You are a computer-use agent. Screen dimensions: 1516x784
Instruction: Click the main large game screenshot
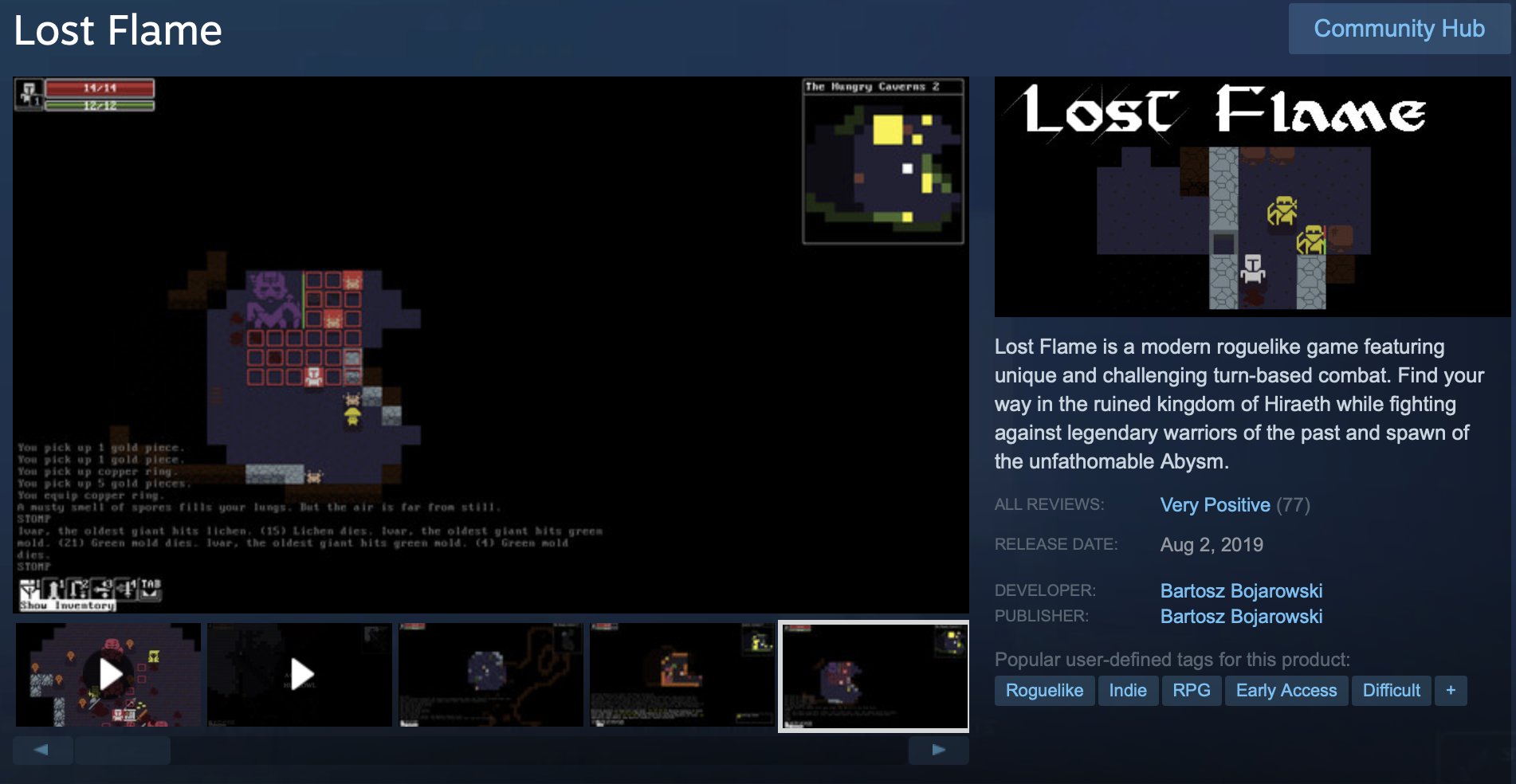pyautogui.click(x=491, y=345)
